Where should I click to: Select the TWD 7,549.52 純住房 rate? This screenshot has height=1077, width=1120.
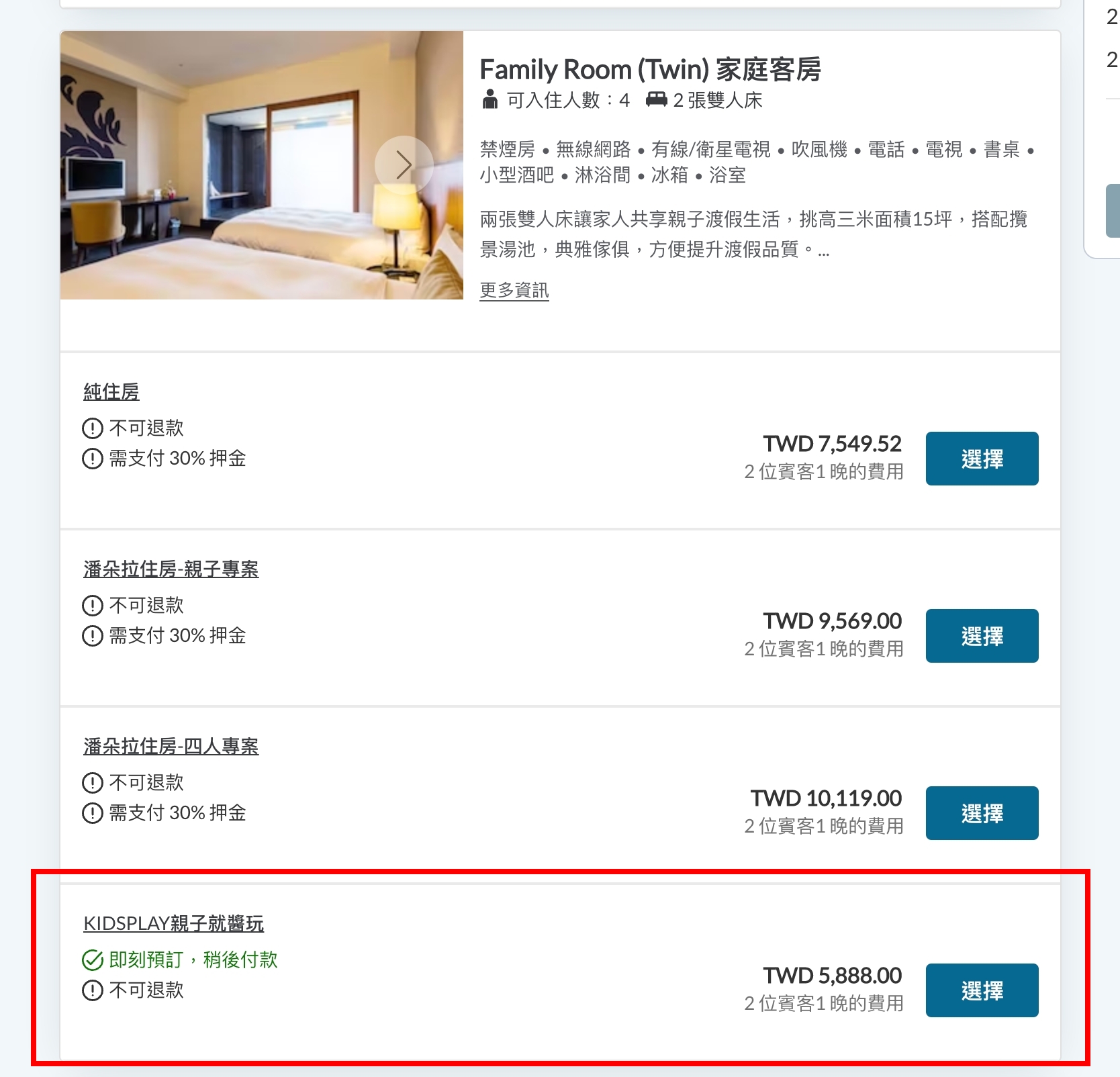point(982,459)
